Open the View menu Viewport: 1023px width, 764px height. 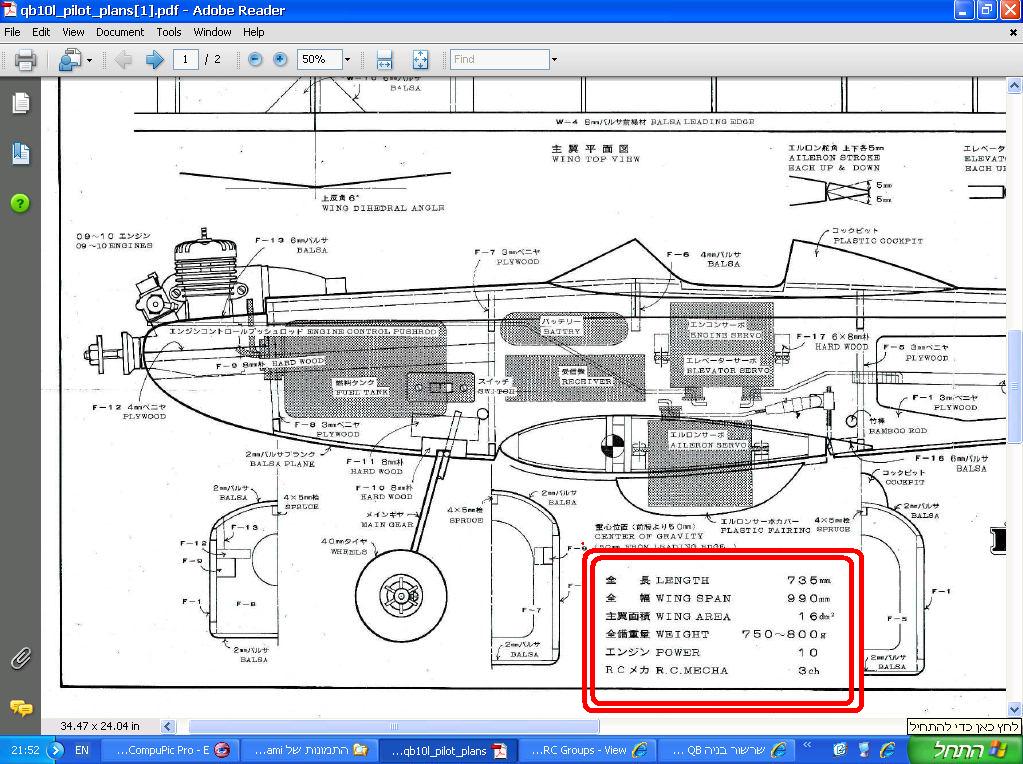pyautogui.click(x=73, y=32)
